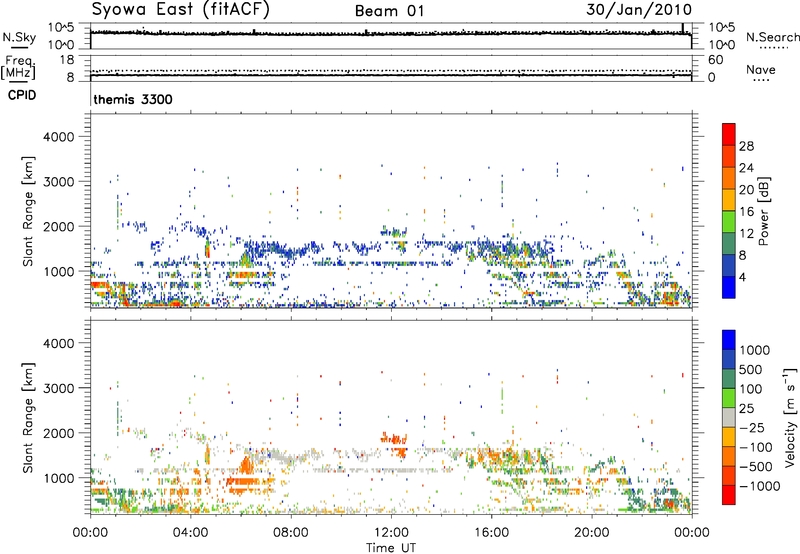Select the "Beam 01" header label
This screenshot has height=554, width=800.
tap(389, 11)
